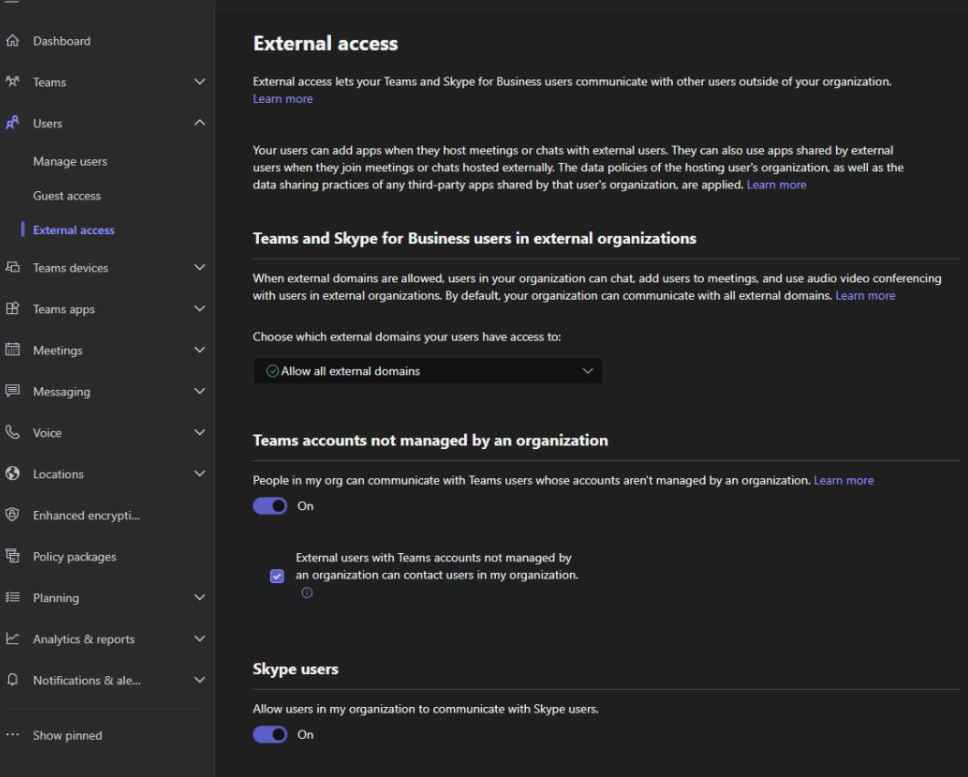
Task: Turn off unmanaged Teams accounts toggle
Action: point(270,506)
